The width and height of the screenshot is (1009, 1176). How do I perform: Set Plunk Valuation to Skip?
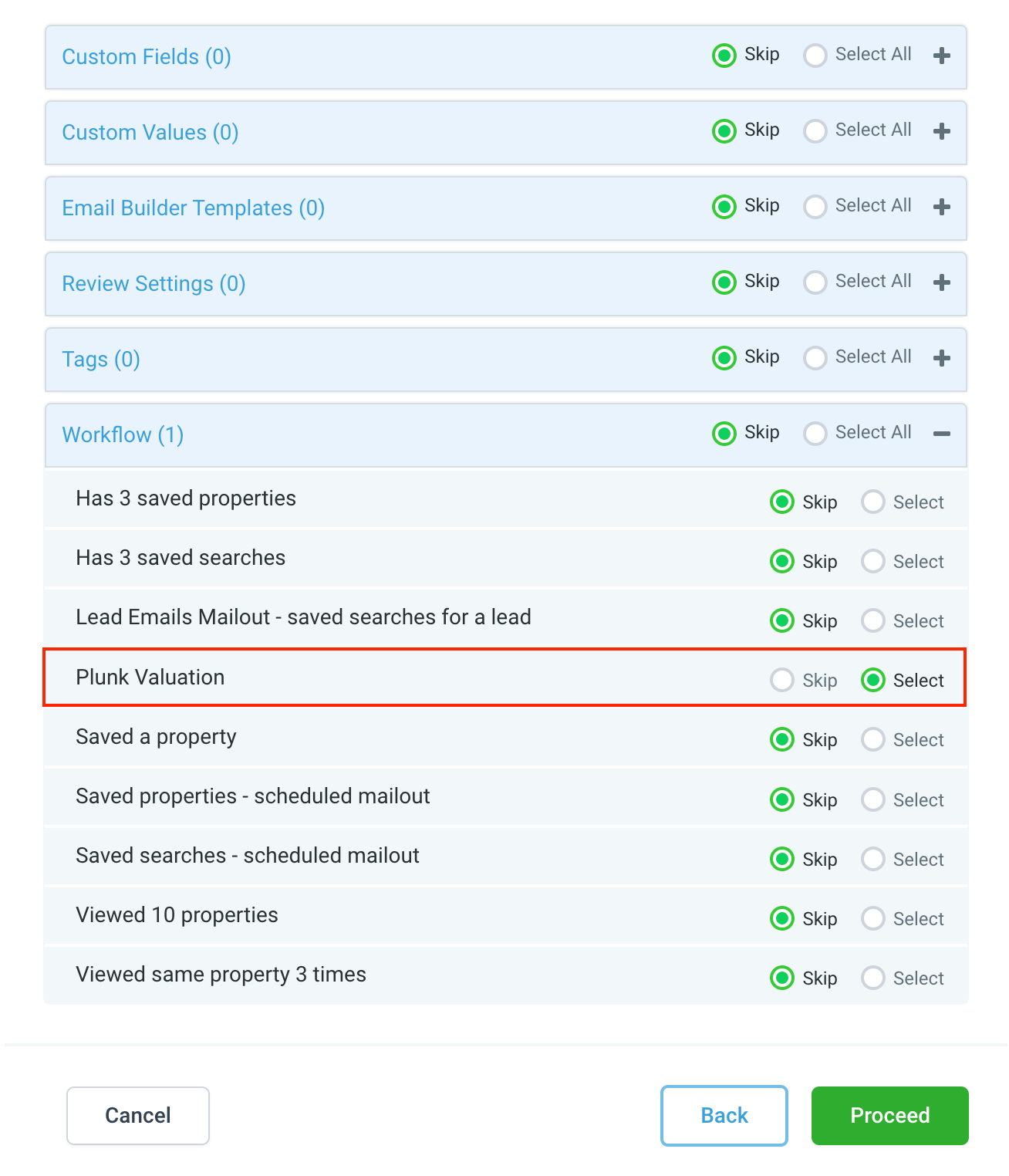(782, 680)
